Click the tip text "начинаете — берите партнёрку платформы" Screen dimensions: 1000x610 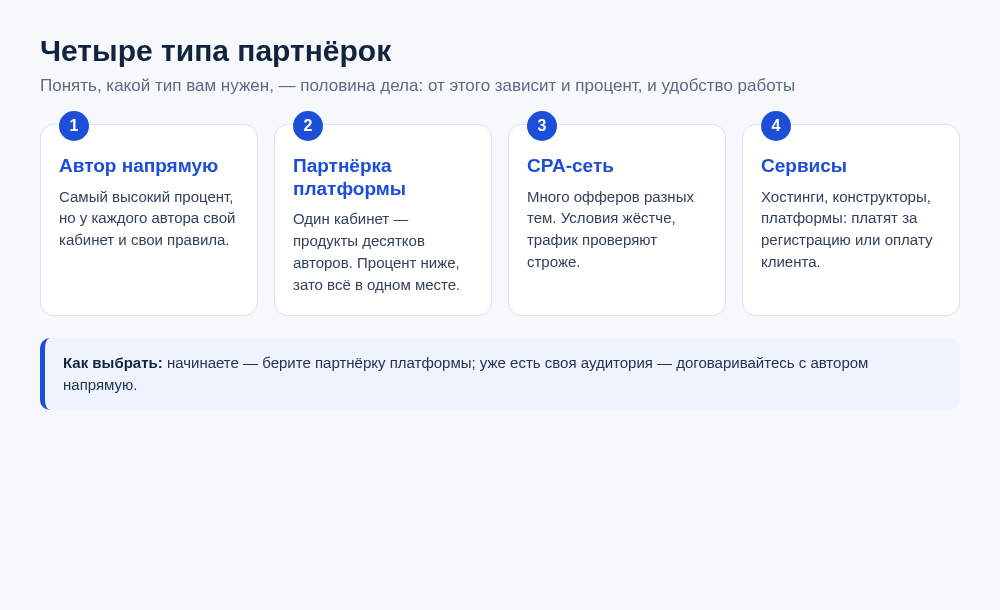[321, 363]
